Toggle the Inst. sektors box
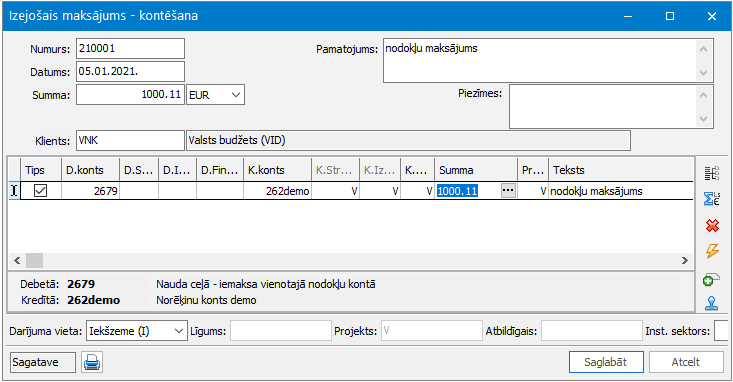 tap(721, 331)
